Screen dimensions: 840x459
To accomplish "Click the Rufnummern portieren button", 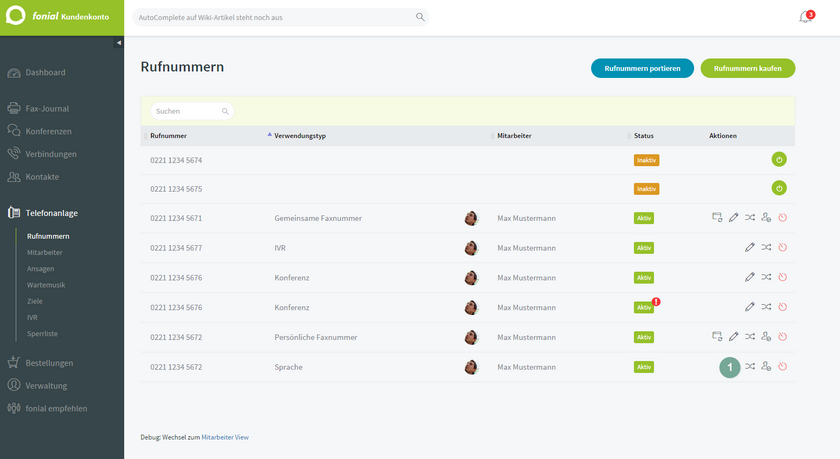I will click(x=642, y=69).
